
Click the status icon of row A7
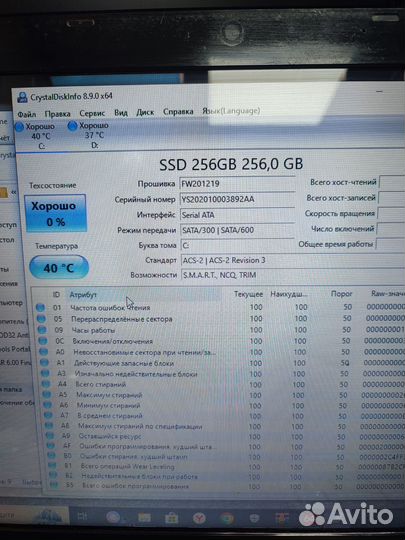[x=49, y=415]
